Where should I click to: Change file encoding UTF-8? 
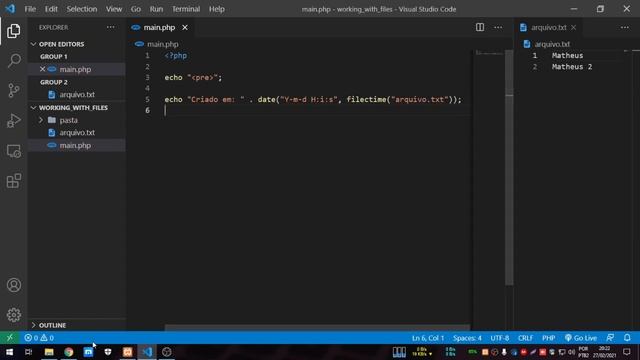tap(500, 338)
